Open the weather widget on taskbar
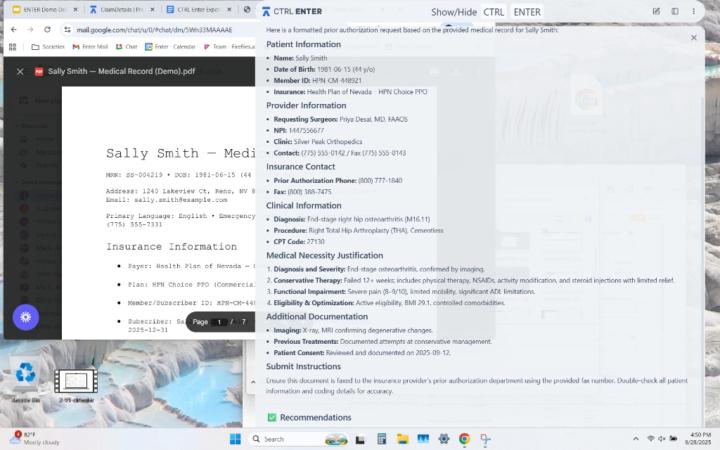Image resolution: width=720 pixels, height=450 pixels. point(30,438)
